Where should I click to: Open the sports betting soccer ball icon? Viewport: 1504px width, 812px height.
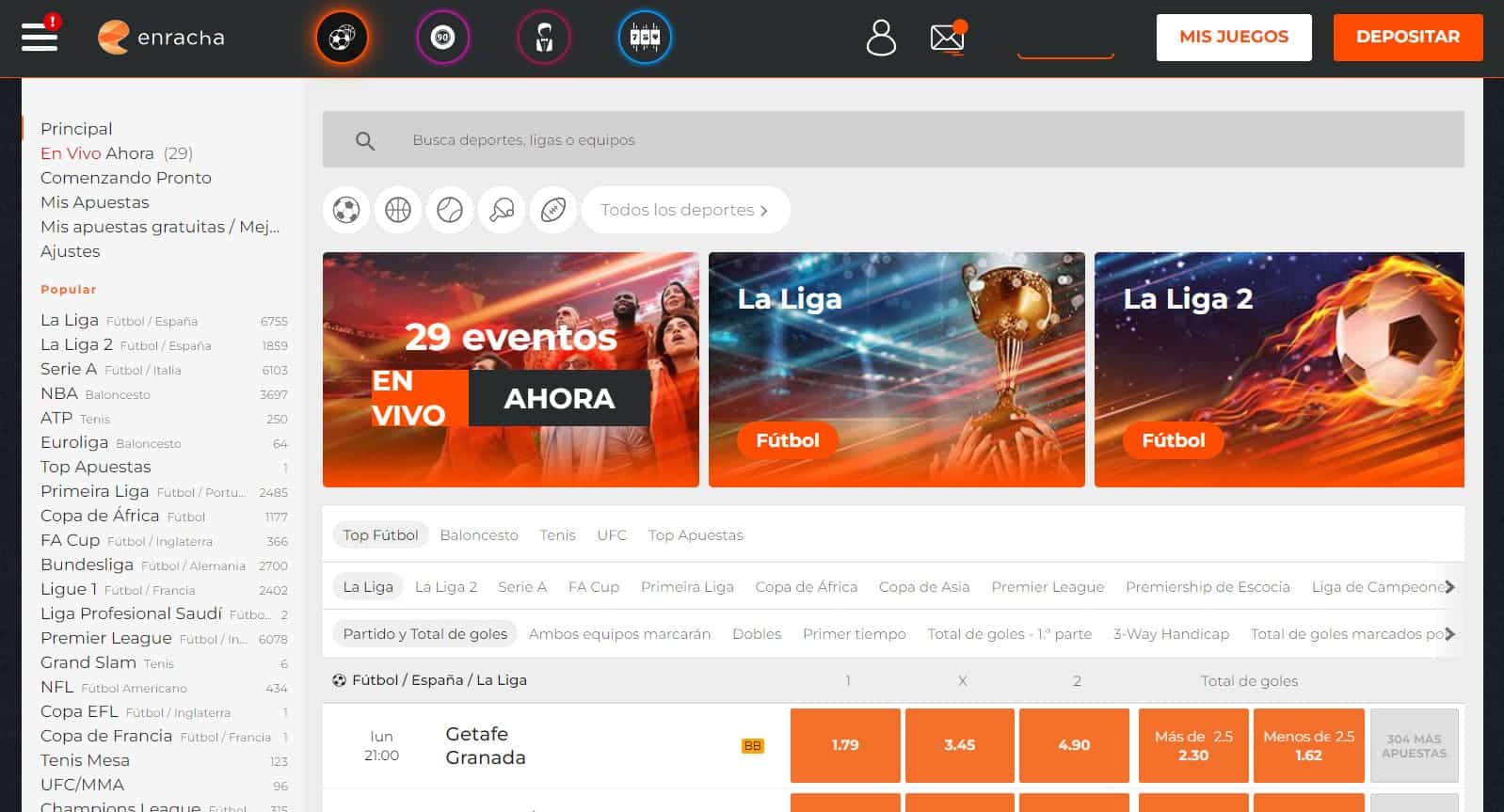[x=342, y=38]
